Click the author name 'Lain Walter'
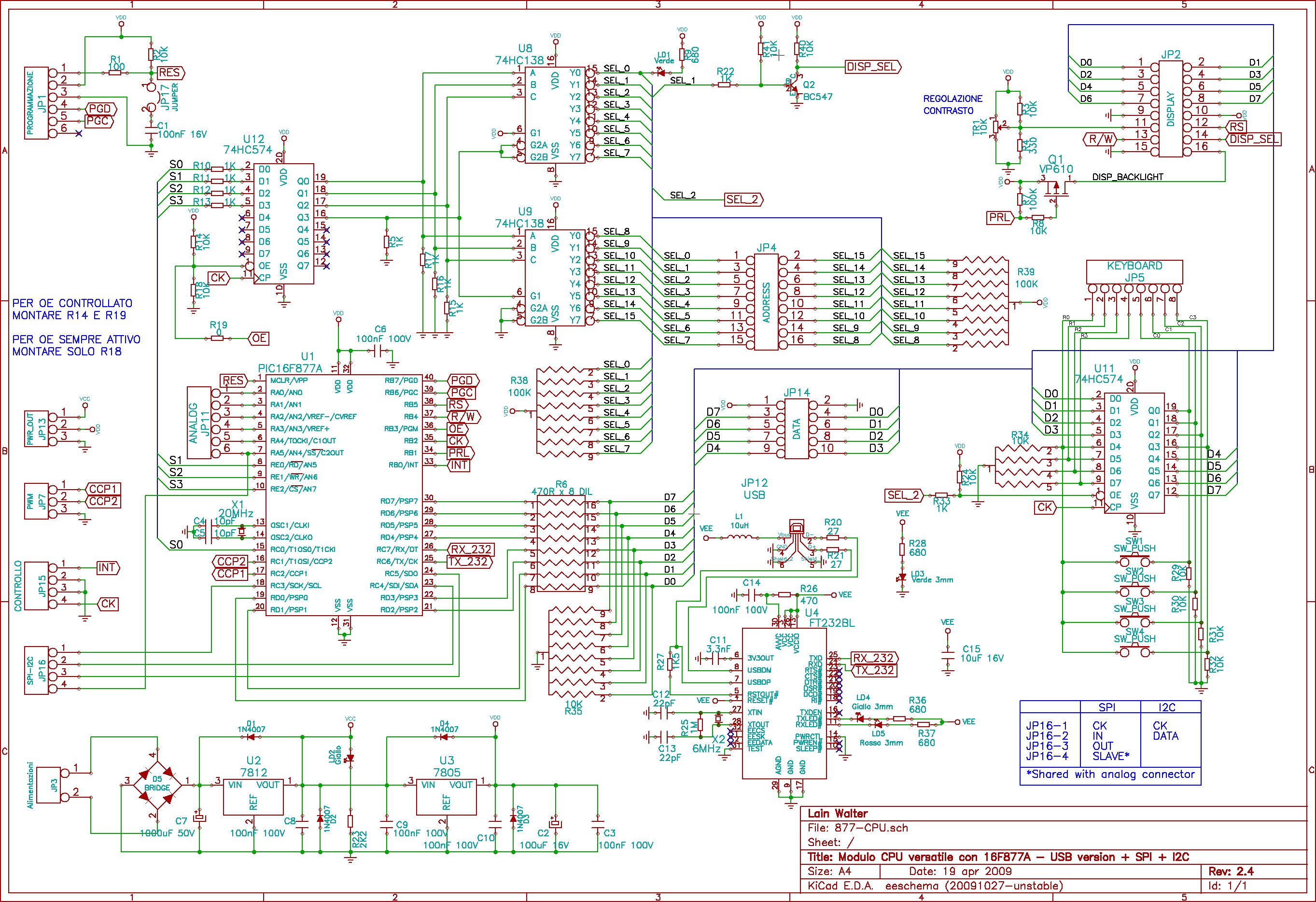This screenshot has height=902, width=1316. [x=837, y=814]
